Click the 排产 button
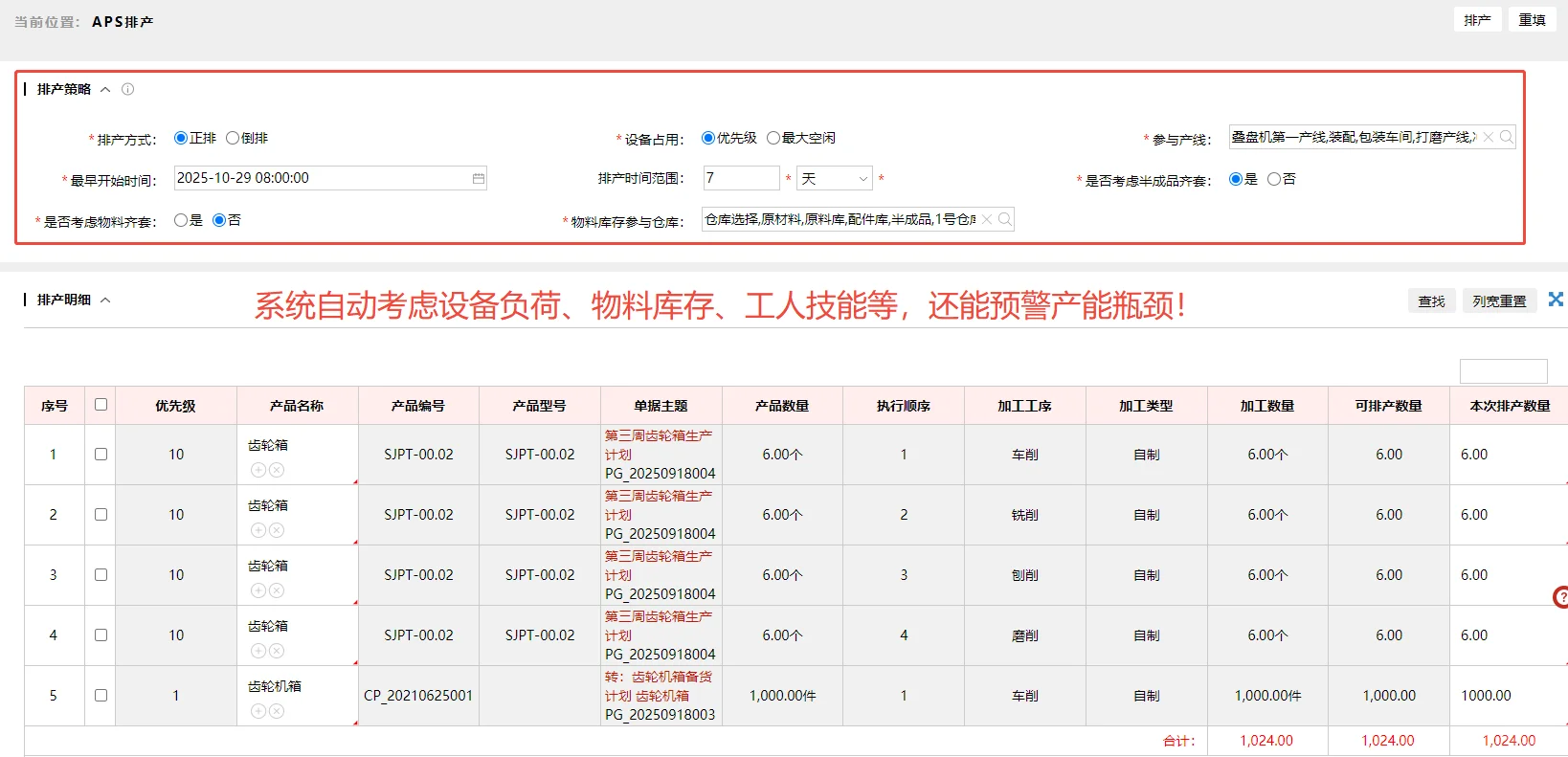Viewport: 1568px width, 757px height. (1477, 20)
